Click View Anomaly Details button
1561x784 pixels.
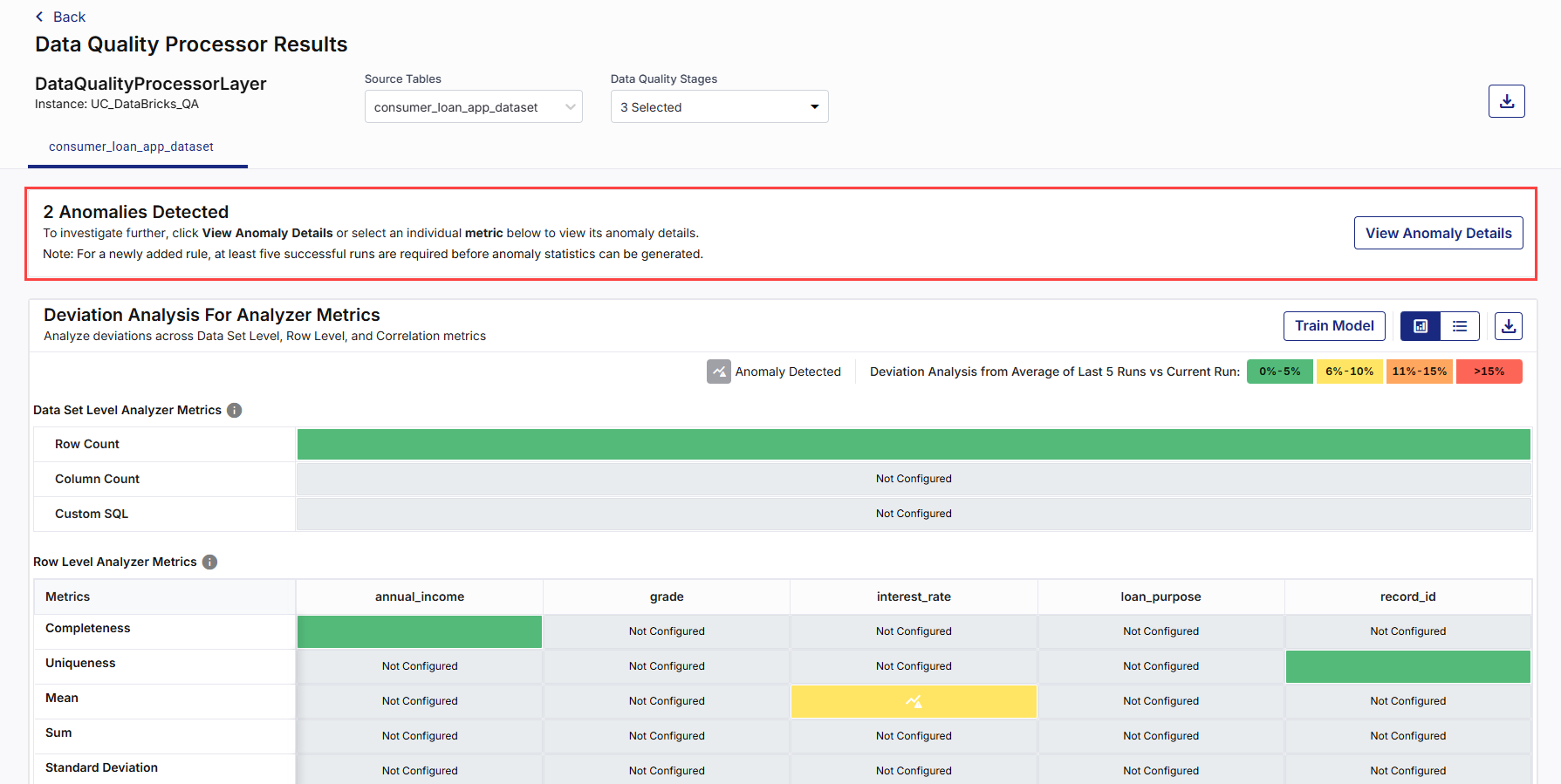[1438, 233]
